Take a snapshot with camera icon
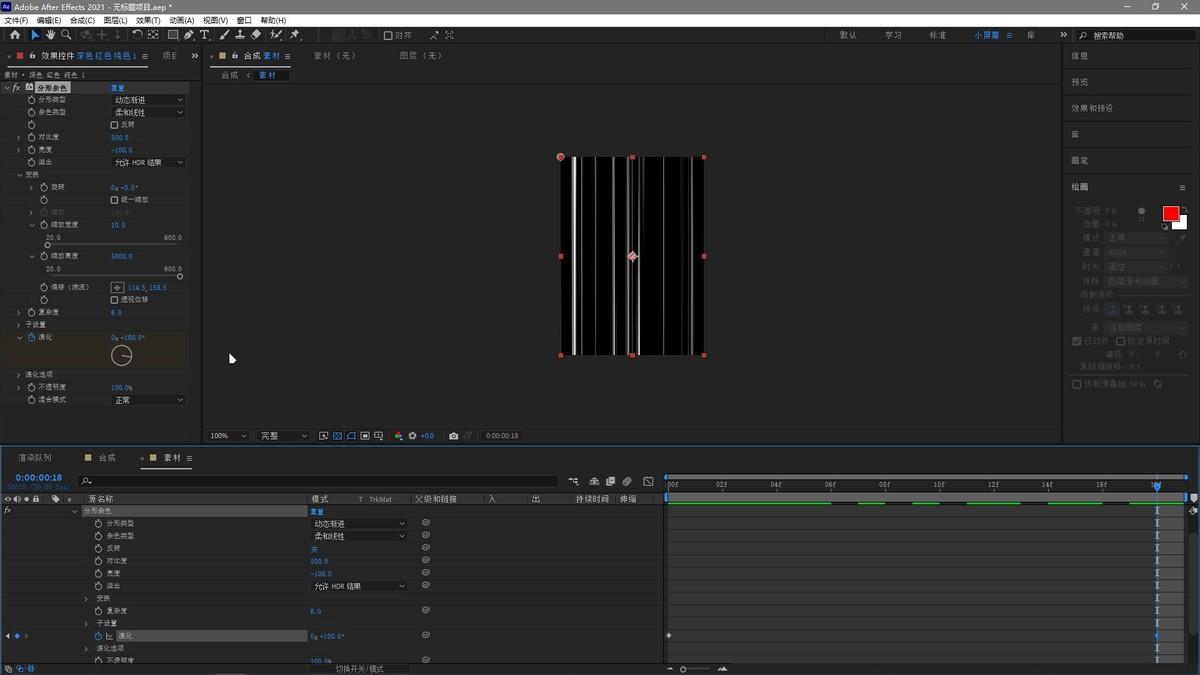This screenshot has width=1200, height=675. click(454, 436)
